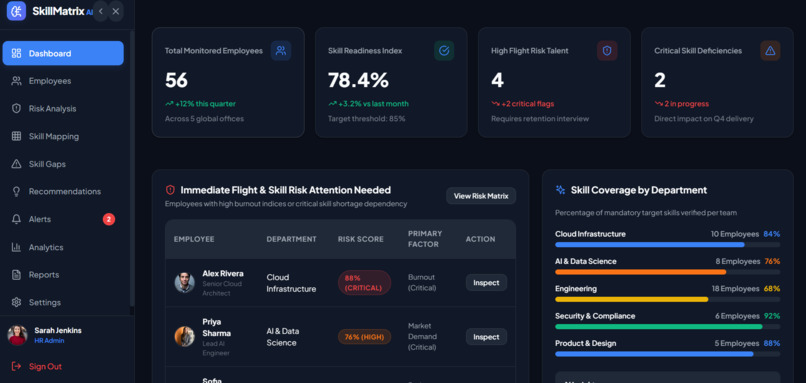Collapse sidebar with the left chevron button

tap(101, 11)
